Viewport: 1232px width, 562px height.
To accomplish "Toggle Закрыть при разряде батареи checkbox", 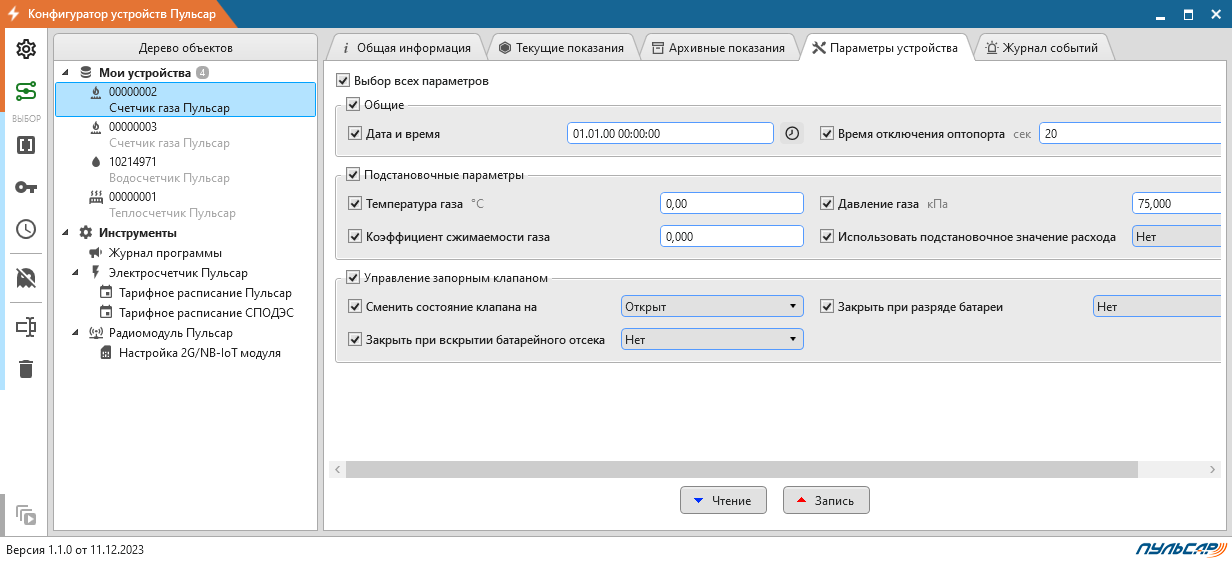I will click(x=827, y=307).
